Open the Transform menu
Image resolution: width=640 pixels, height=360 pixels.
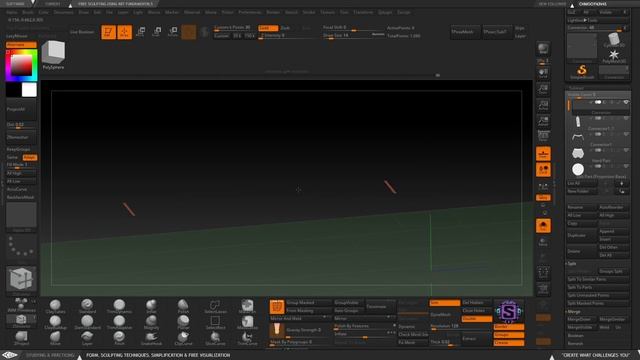coord(363,12)
